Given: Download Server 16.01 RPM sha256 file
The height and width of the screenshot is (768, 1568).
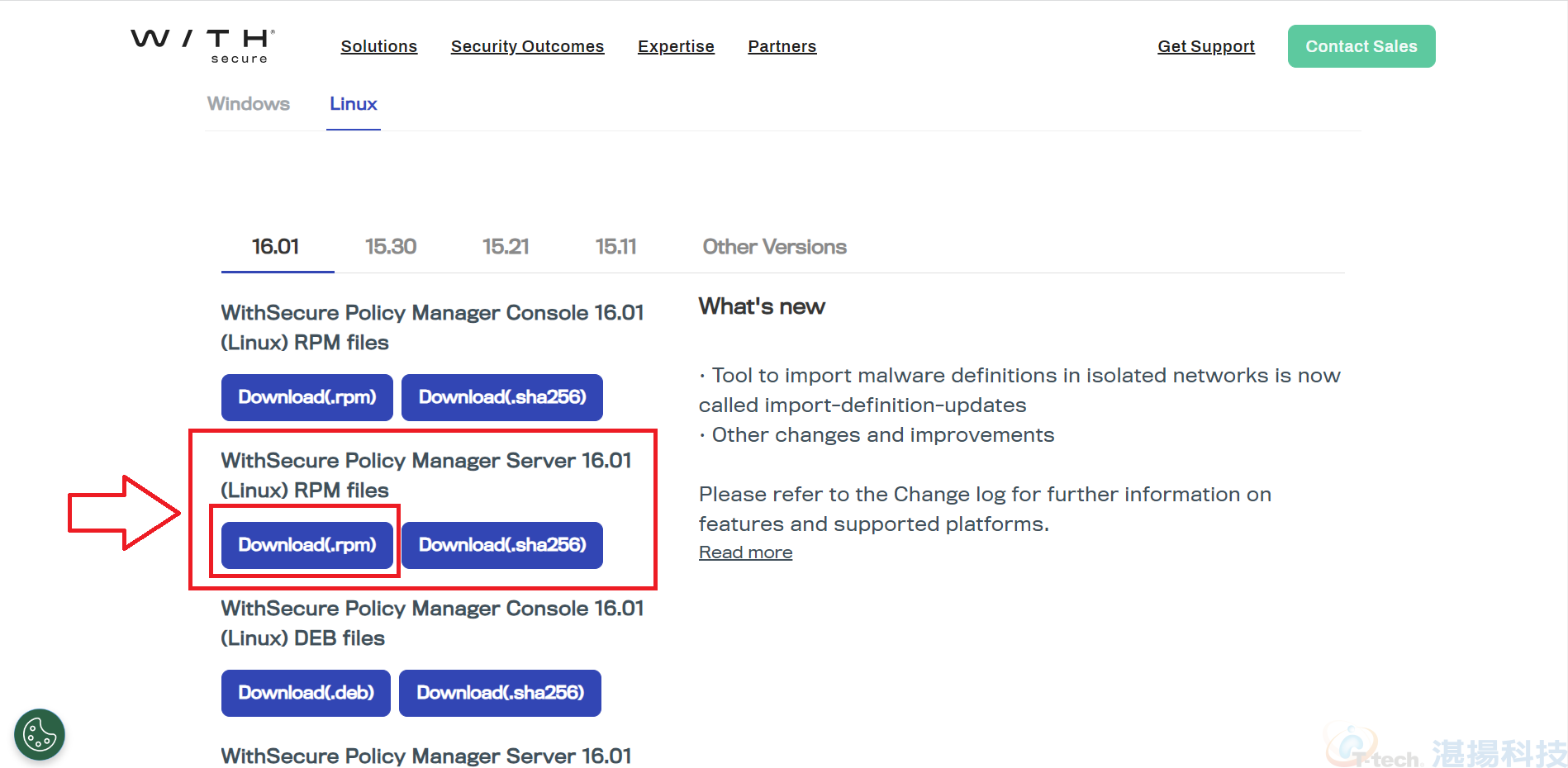Looking at the screenshot, I should pyautogui.click(x=502, y=545).
